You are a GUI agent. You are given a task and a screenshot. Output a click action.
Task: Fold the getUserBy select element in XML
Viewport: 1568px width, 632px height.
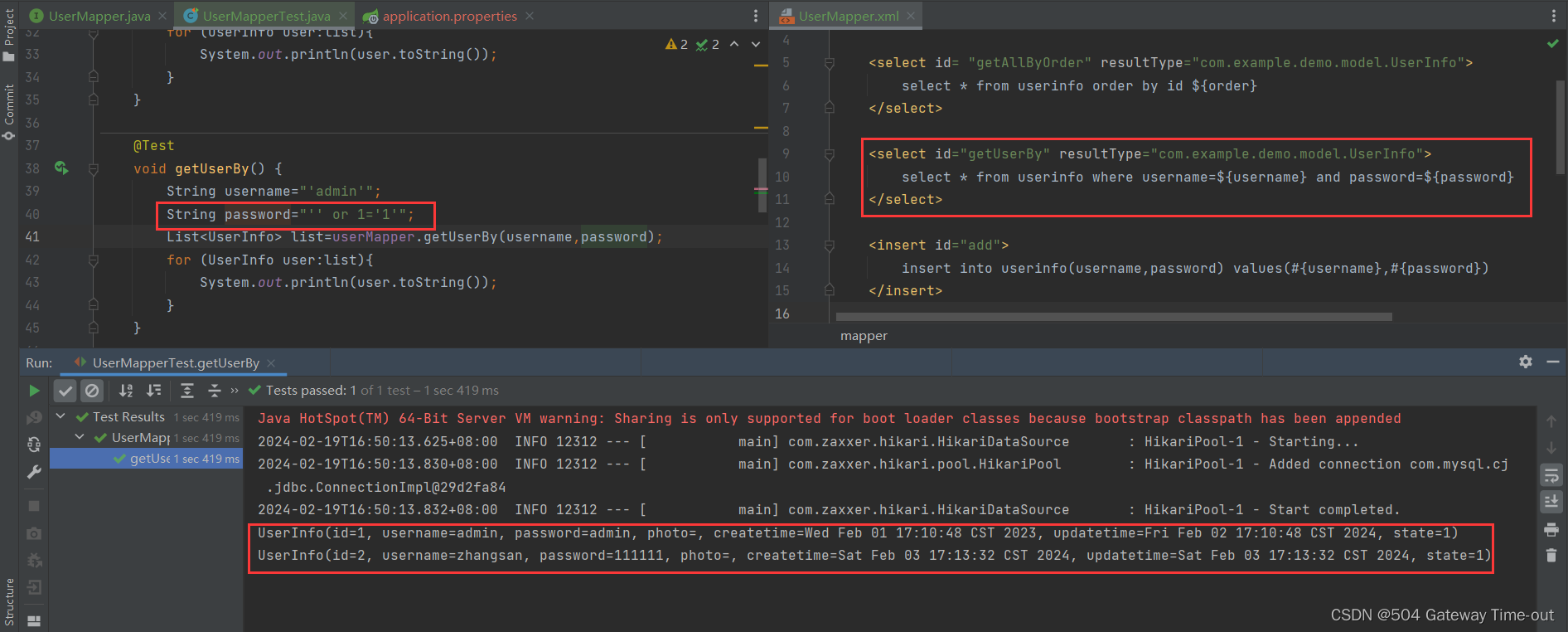tap(829, 154)
